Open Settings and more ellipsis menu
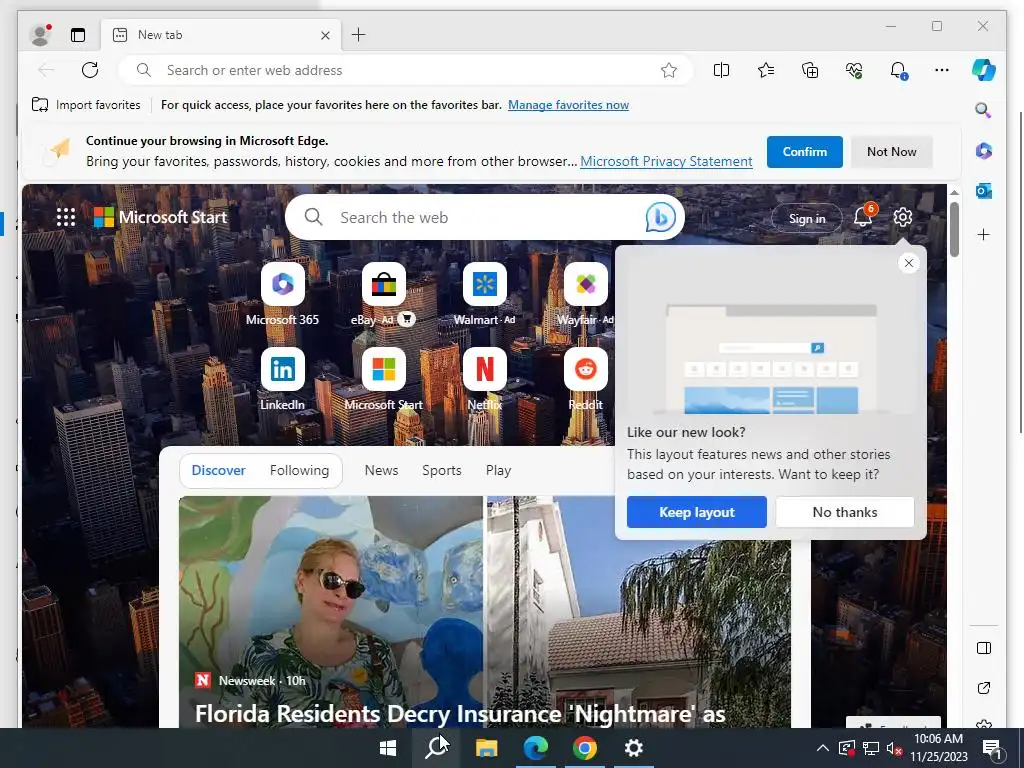Viewport: 1024px width, 768px height. 942,70
